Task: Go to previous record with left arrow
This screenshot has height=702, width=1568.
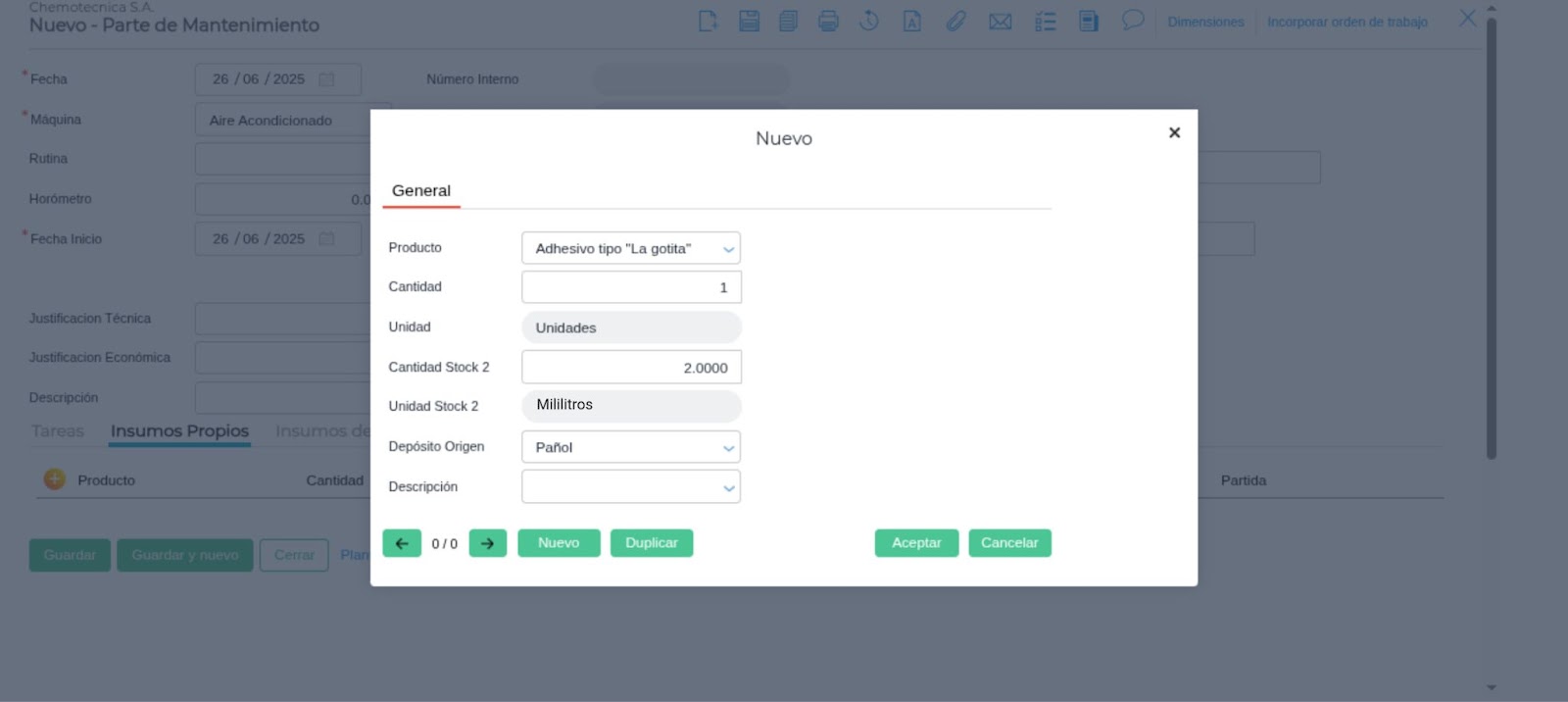Action: (x=402, y=543)
